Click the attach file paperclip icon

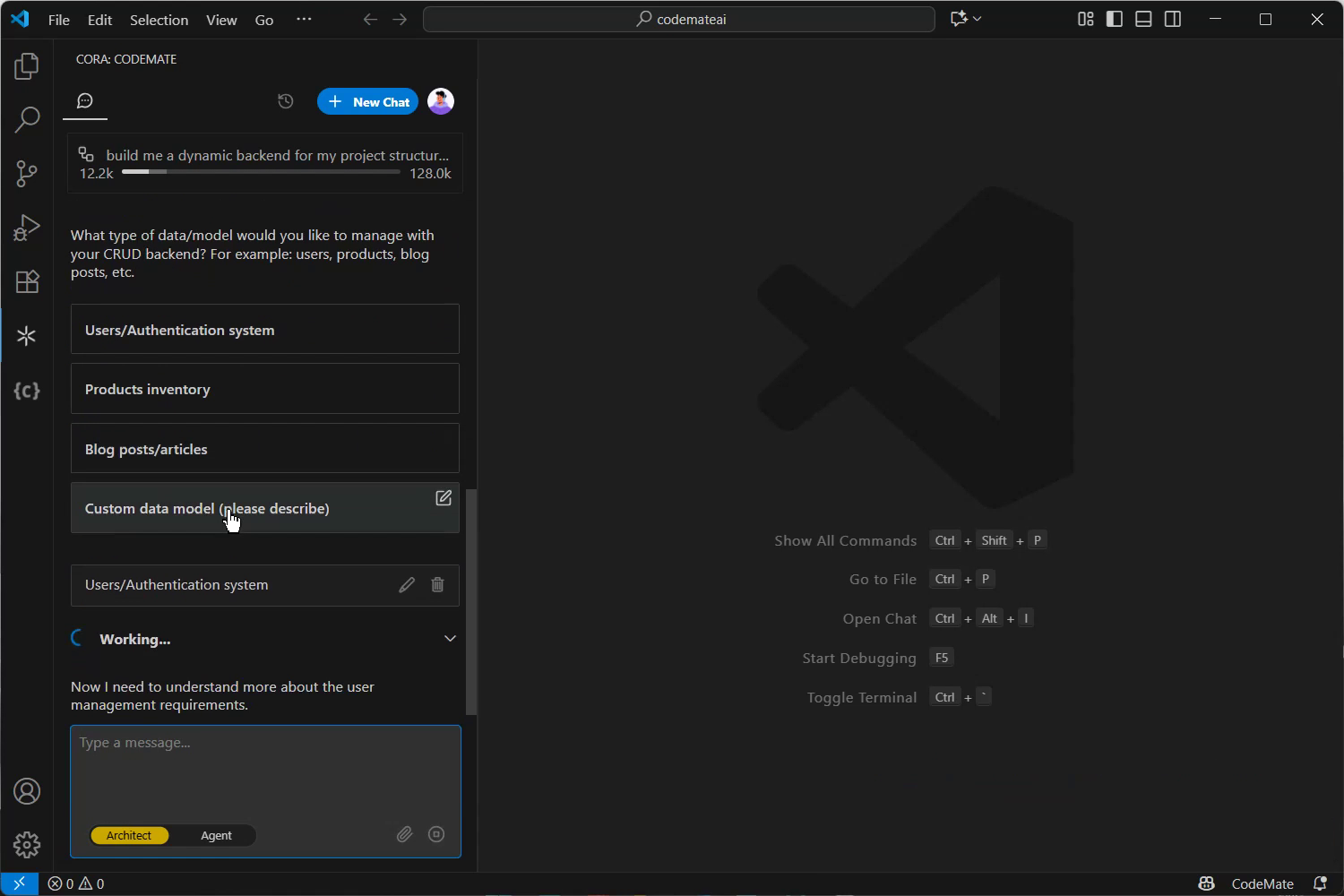405,834
